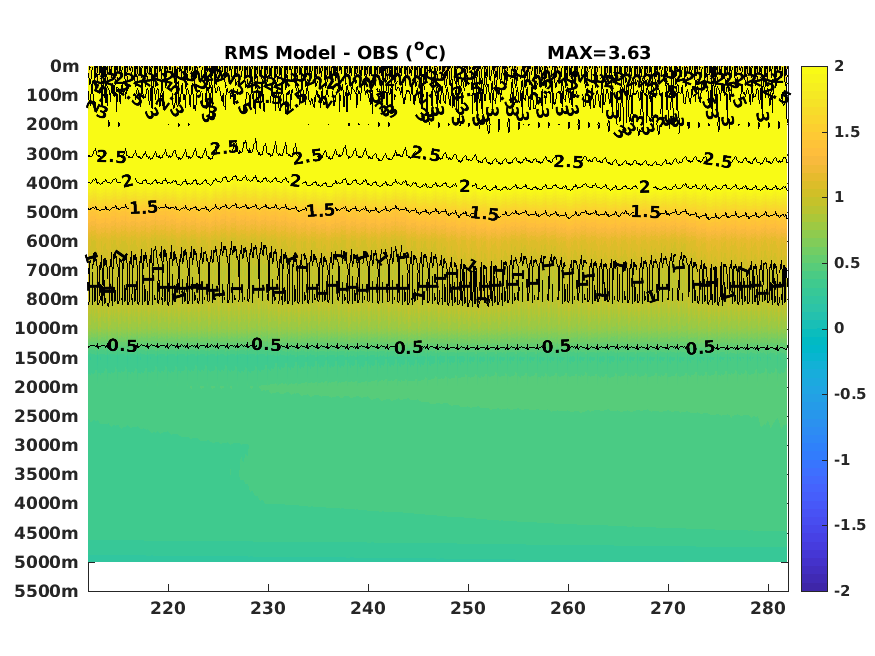Click the y-axis label '1000m'
Image resolution: width=875 pixels, height=656 pixels.
click(47, 328)
